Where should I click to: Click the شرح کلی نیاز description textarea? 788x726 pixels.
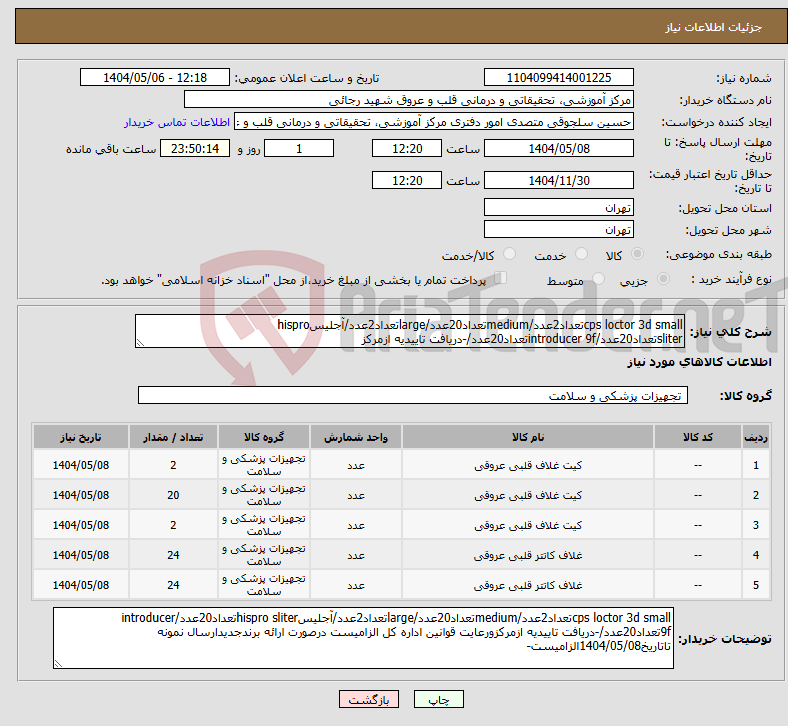point(410,332)
